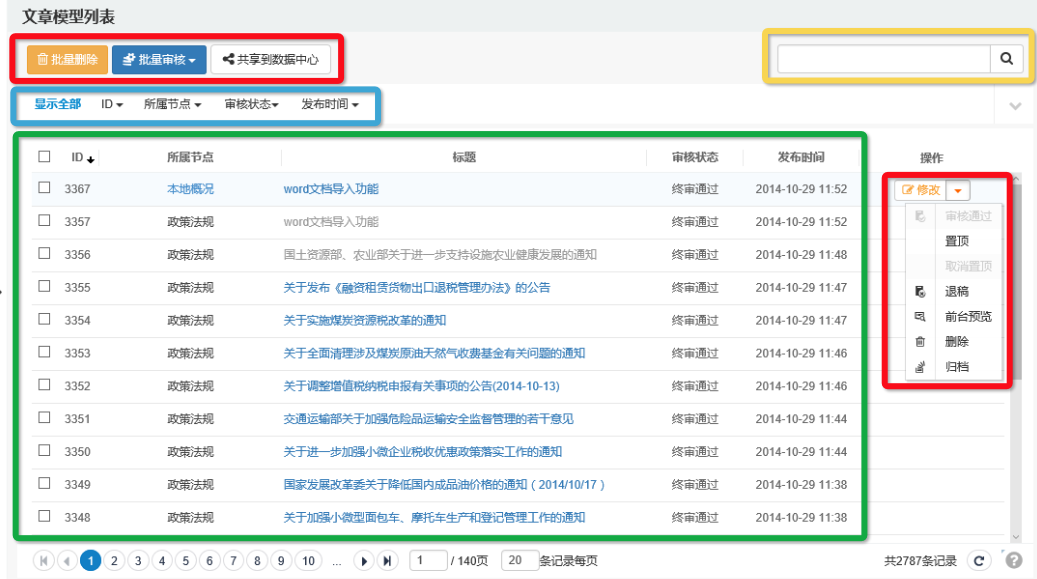Choose 前台预览 in the action menu
This screenshot has width=1037, height=579.
pyautogui.click(x=967, y=317)
